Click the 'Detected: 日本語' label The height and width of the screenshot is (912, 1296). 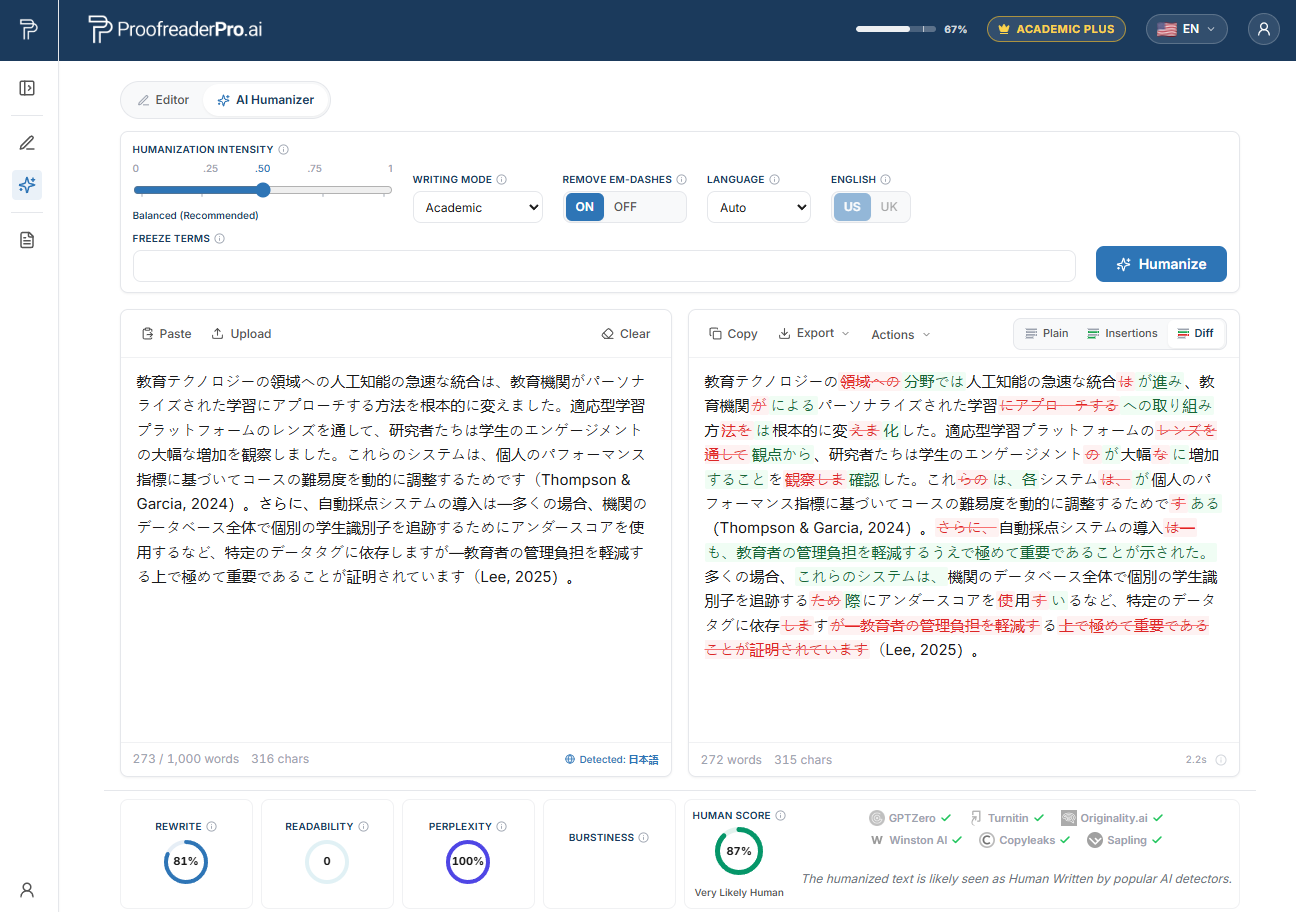point(619,760)
